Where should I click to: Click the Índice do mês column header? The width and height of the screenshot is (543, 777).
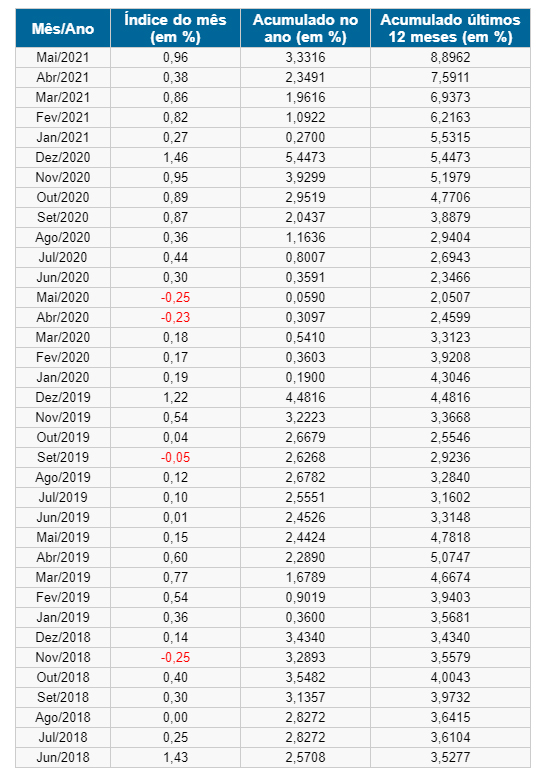(x=175, y=28)
